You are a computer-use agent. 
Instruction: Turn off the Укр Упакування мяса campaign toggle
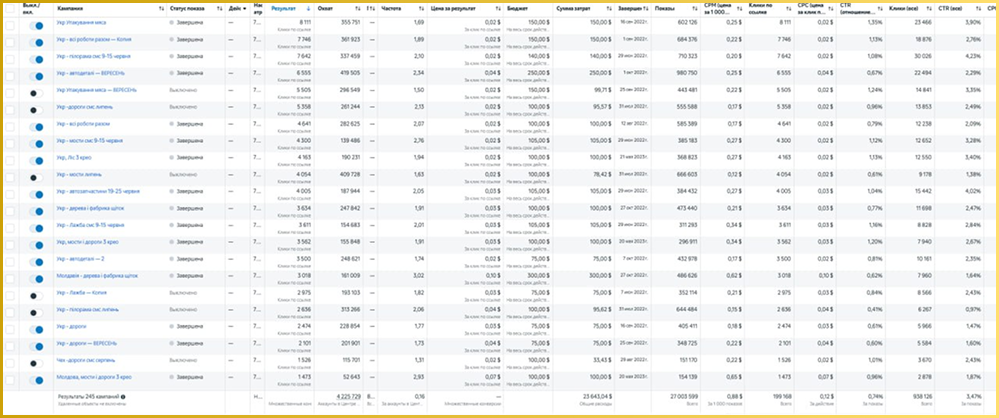[x=36, y=25]
